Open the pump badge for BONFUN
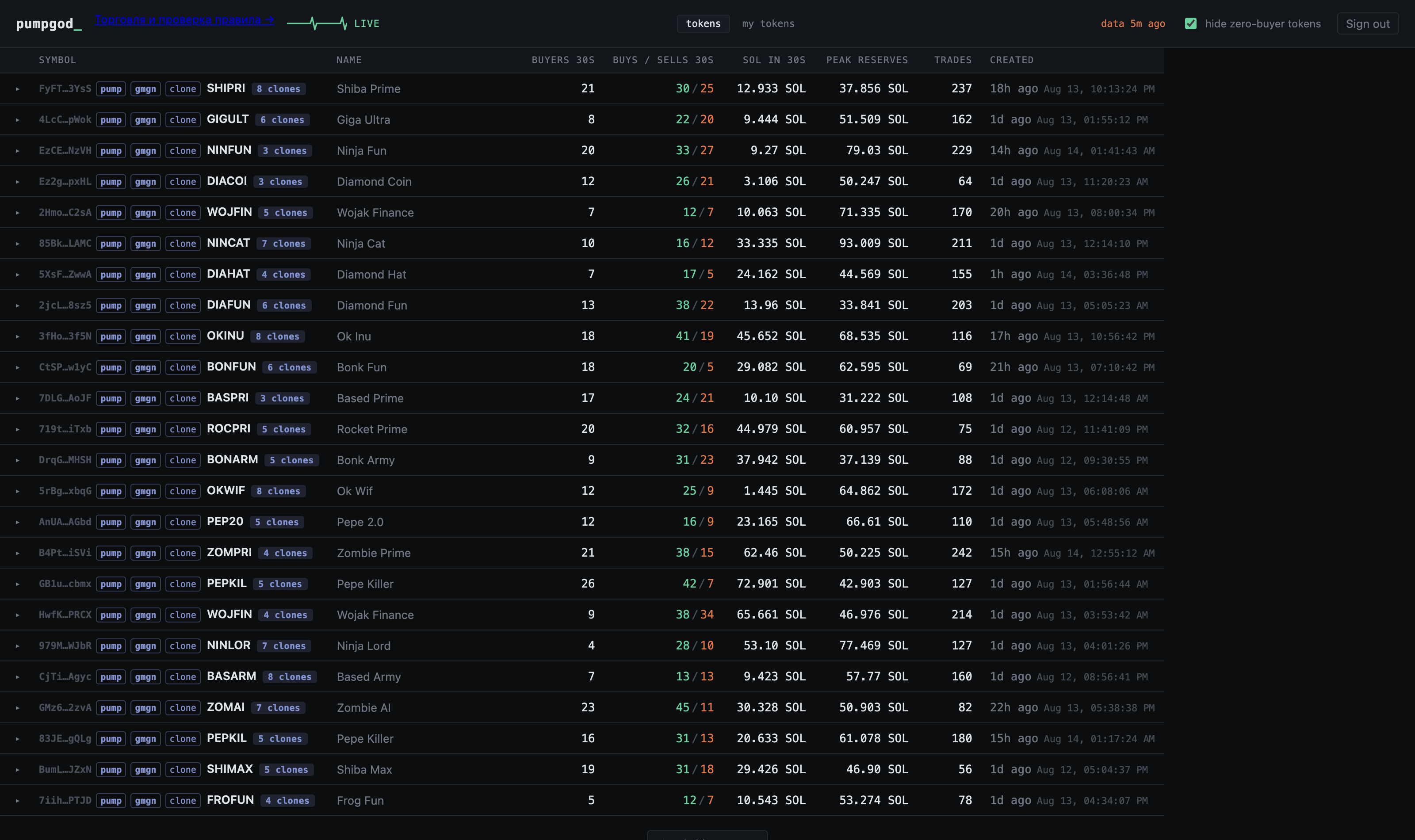Image resolution: width=1415 pixels, height=840 pixels. [111, 367]
